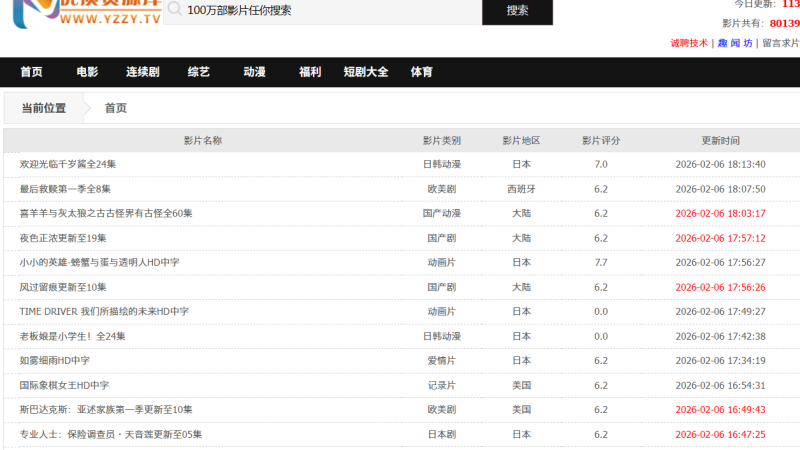Click the red timestamp 2026-02-06 17:57:12
The image size is (800, 450).
720,238
